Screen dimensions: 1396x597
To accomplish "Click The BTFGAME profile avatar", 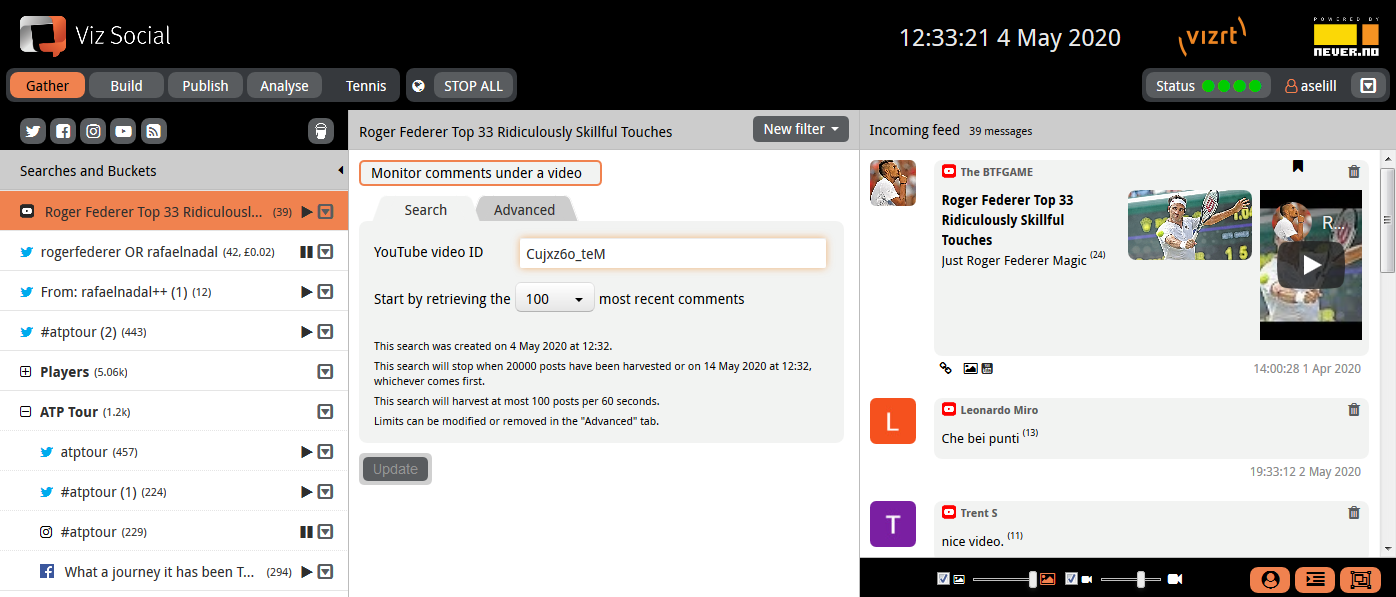I will 892,183.
